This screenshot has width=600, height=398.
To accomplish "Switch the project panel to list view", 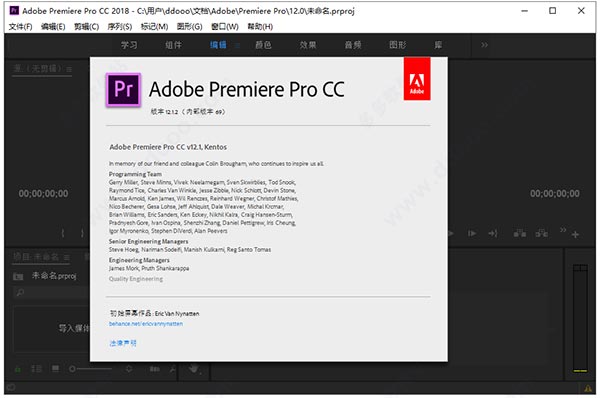I will click(36, 369).
